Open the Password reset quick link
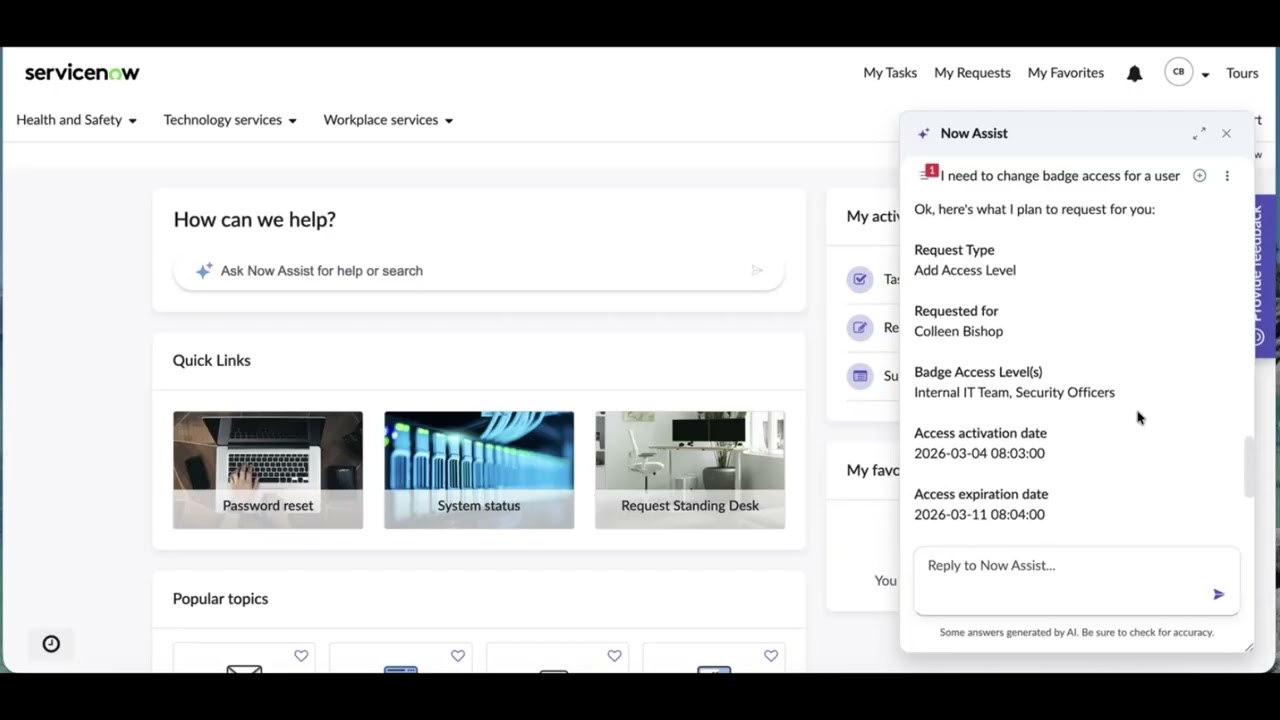The width and height of the screenshot is (1280, 720). [x=268, y=470]
